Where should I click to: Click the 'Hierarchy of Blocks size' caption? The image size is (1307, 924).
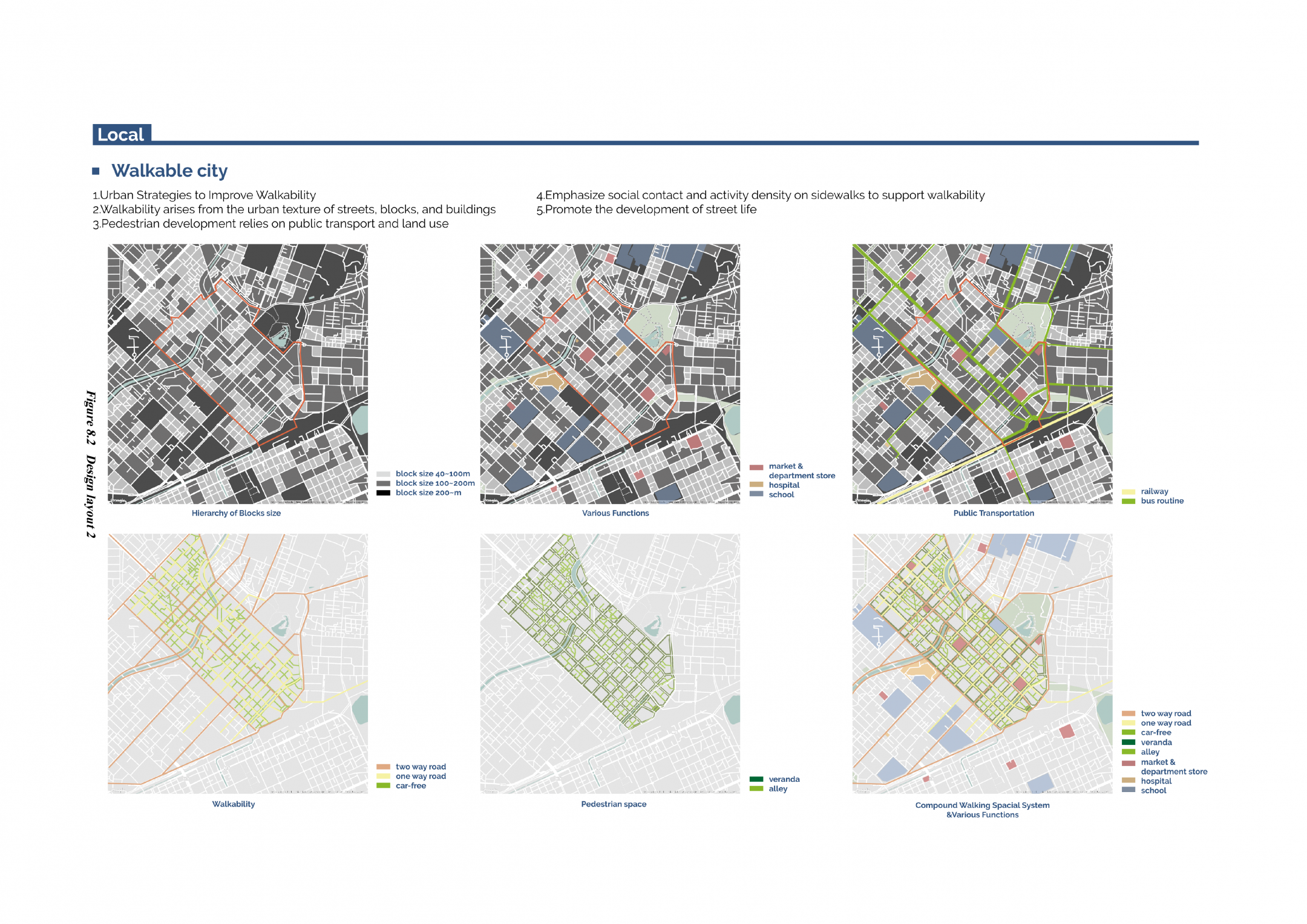[236, 513]
